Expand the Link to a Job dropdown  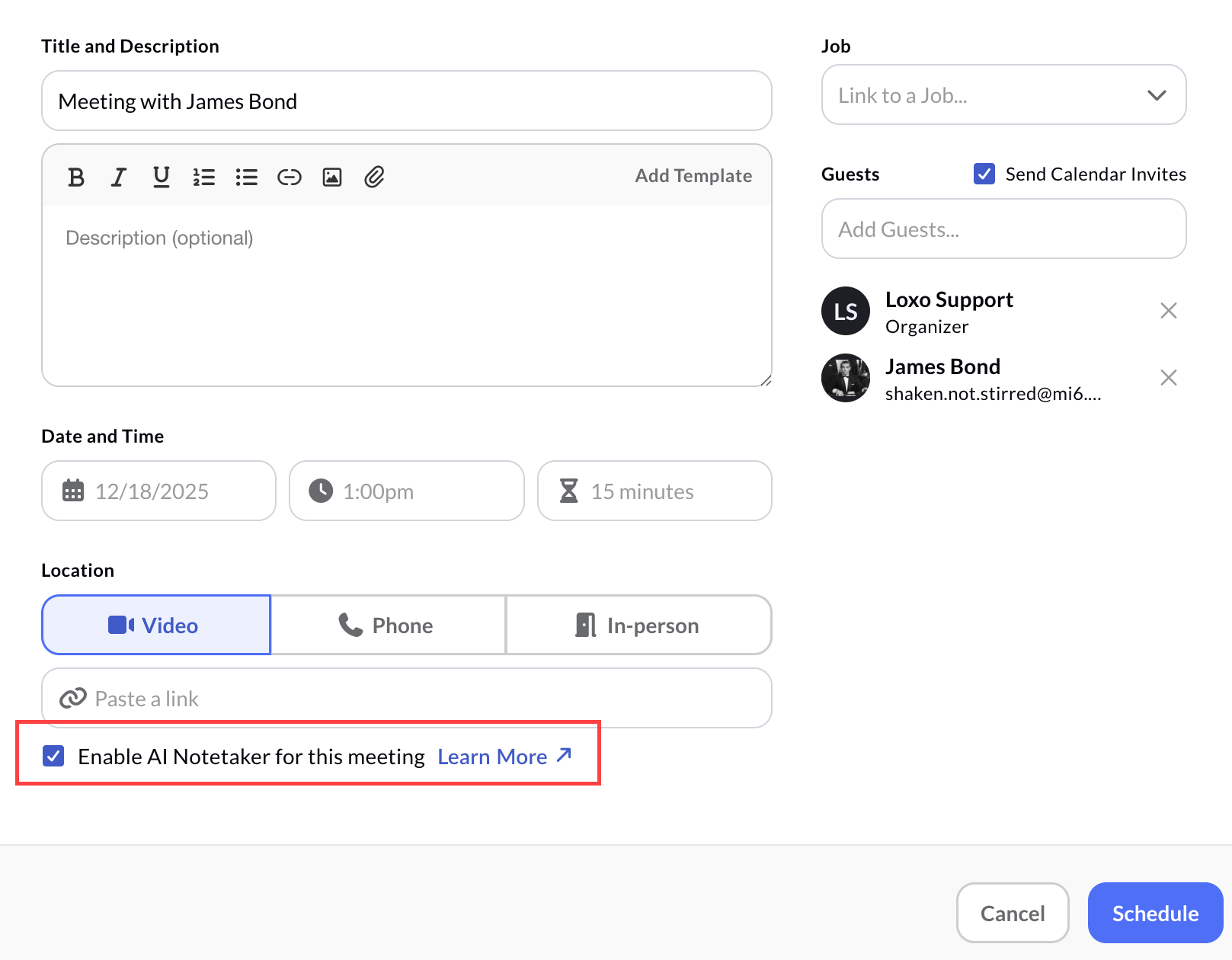pyautogui.click(x=1004, y=94)
